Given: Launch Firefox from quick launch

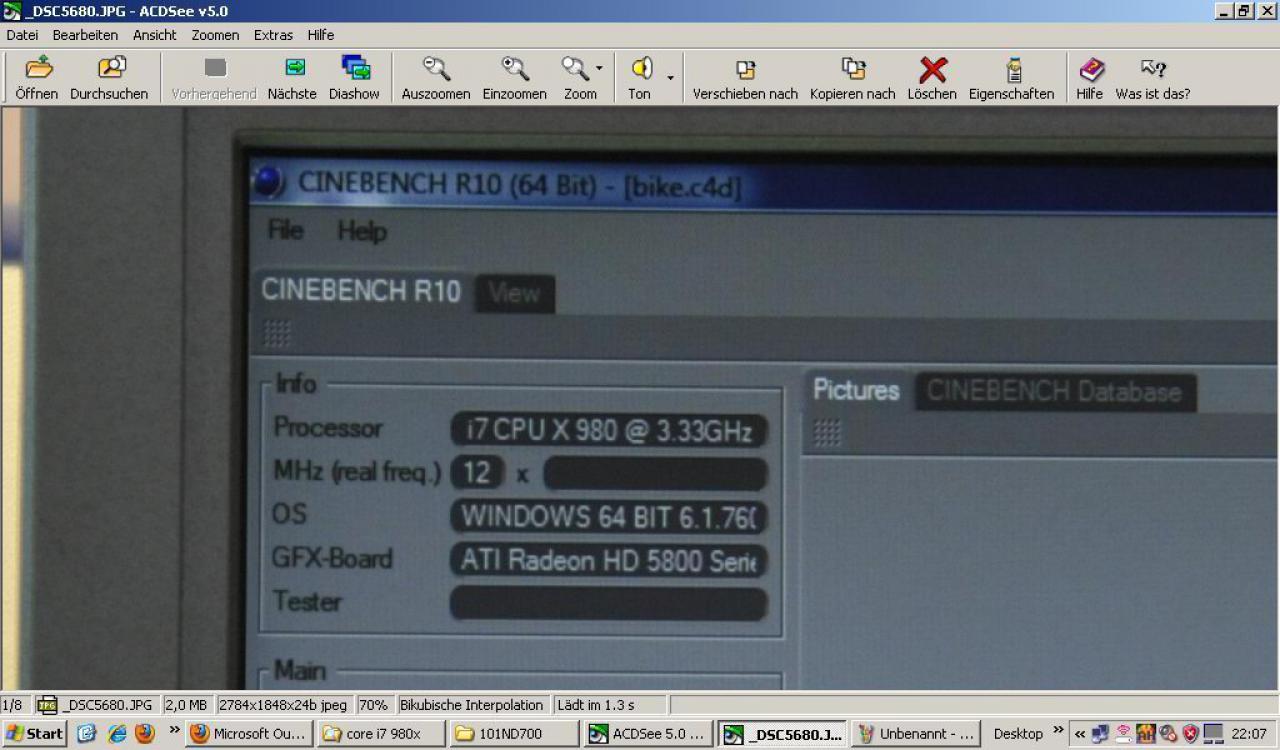Looking at the screenshot, I should tap(145, 733).
